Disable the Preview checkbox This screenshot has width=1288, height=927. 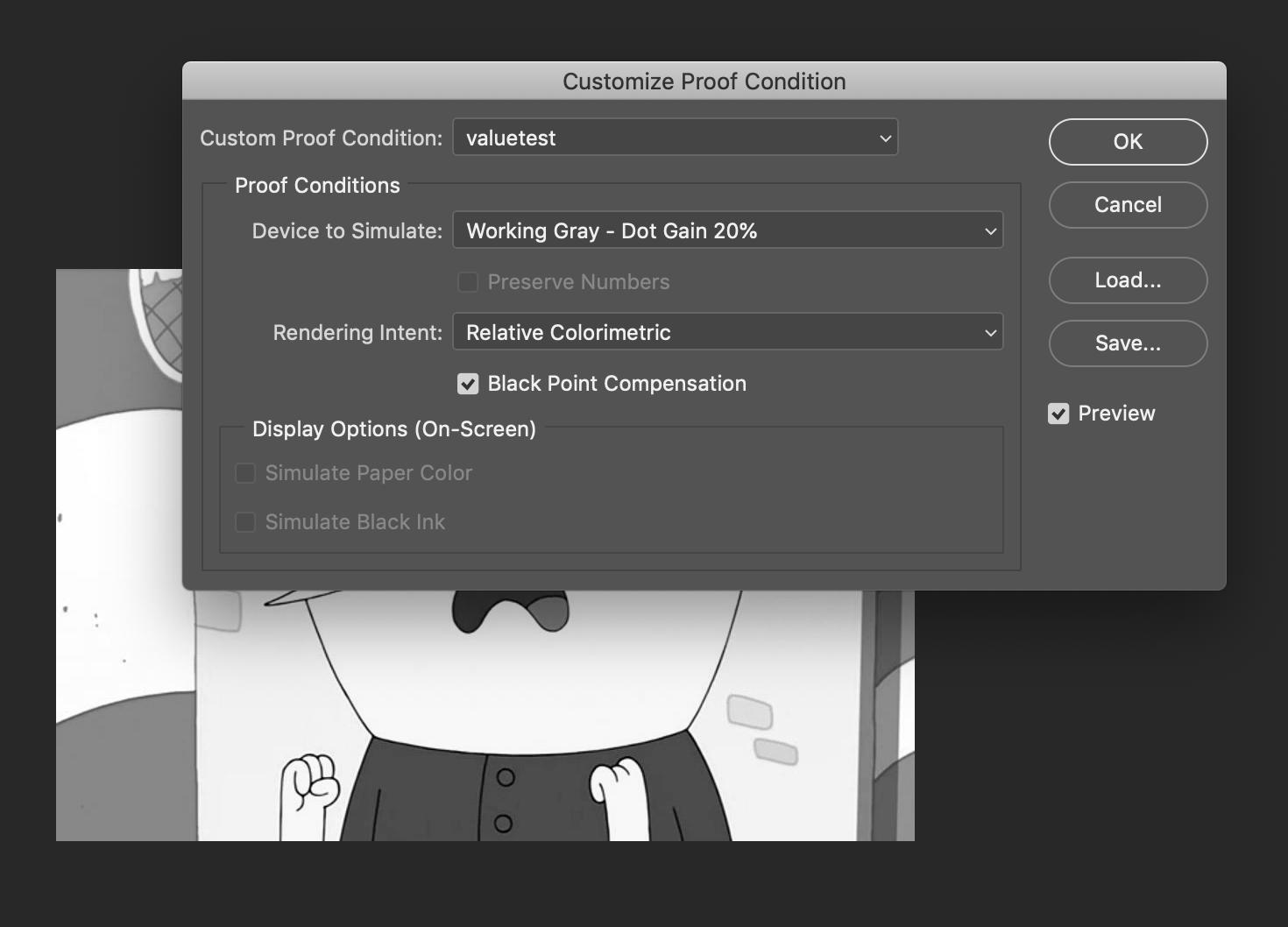1058,414
